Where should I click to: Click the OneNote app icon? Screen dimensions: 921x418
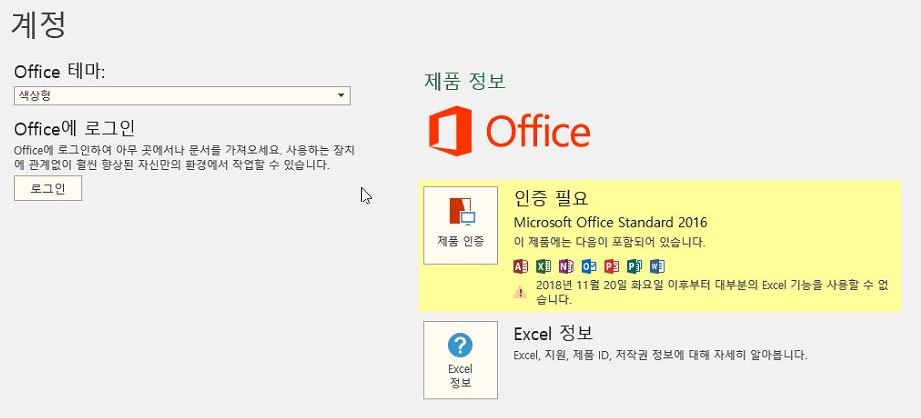566,267
